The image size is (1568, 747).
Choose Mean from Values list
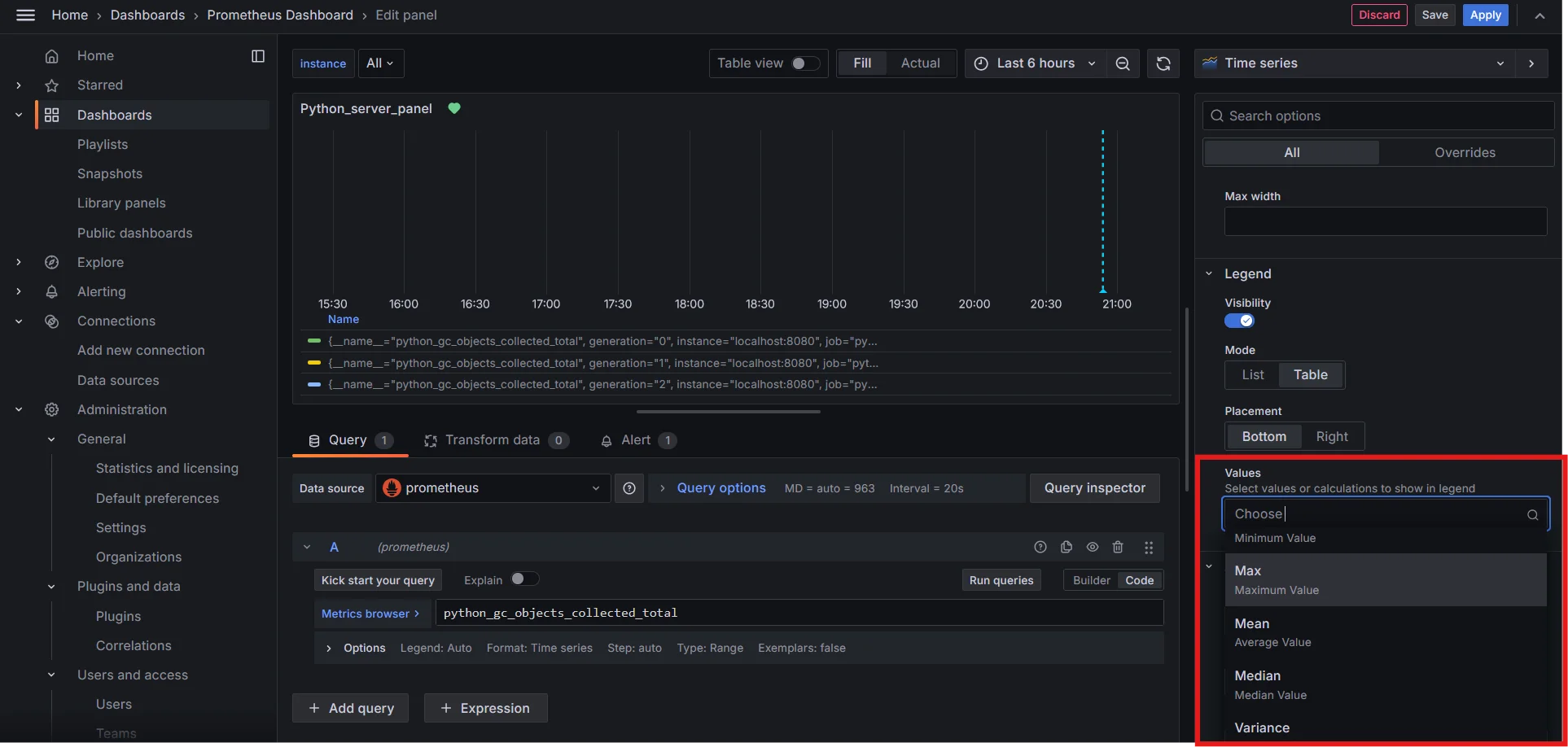coord(1386,632)
